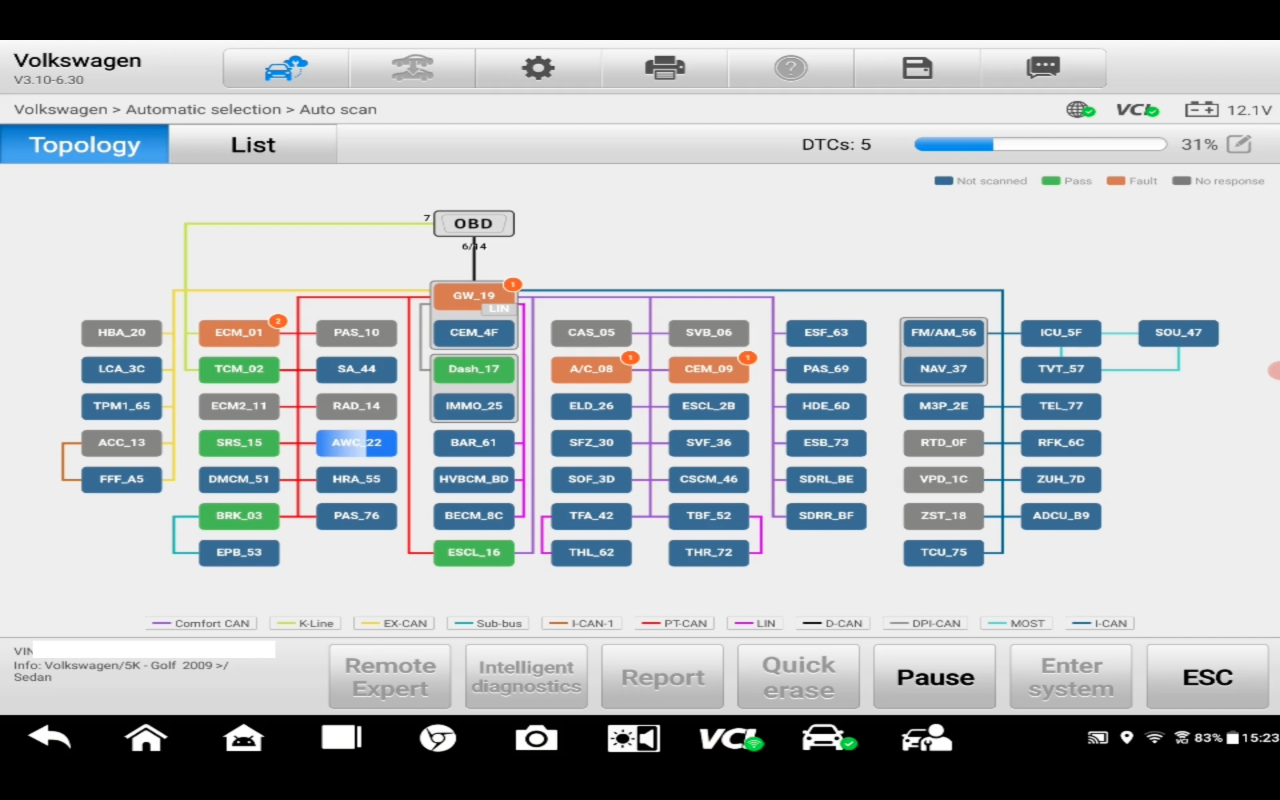Select the NAV_37 module
This screenshot has width=1280, height=800.
(x=944, y=369)
